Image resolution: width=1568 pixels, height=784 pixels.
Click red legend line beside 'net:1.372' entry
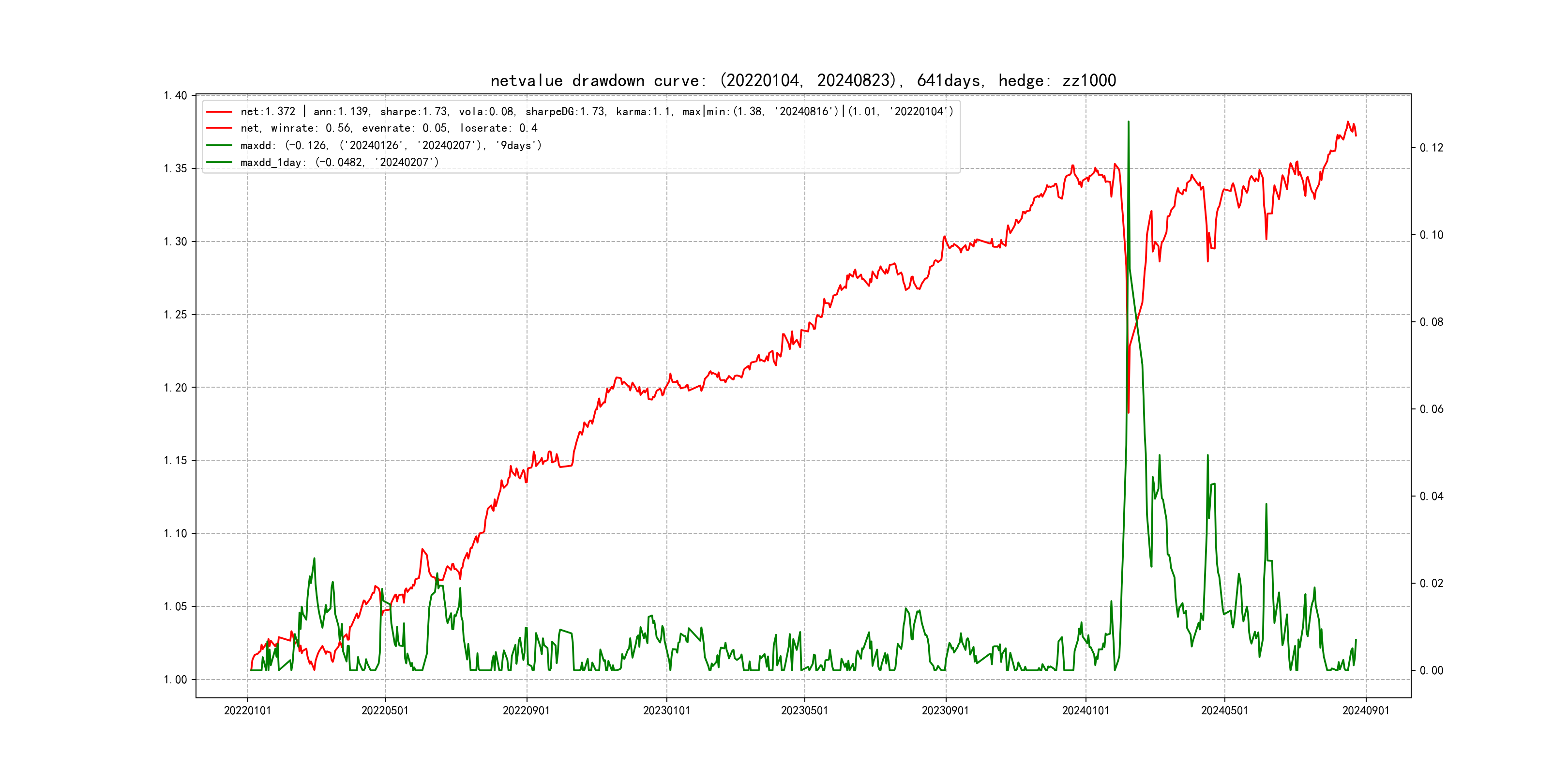pos(219,112)
